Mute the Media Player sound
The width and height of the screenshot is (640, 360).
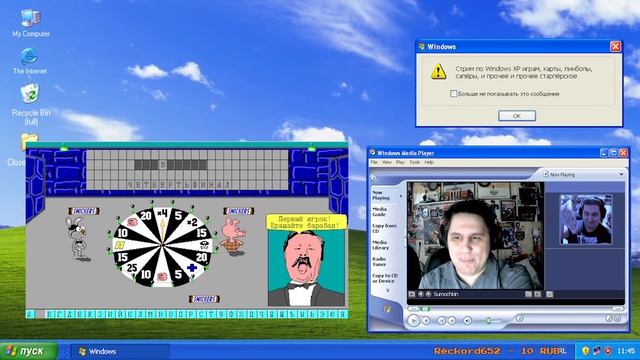click(x=468, y=321)
